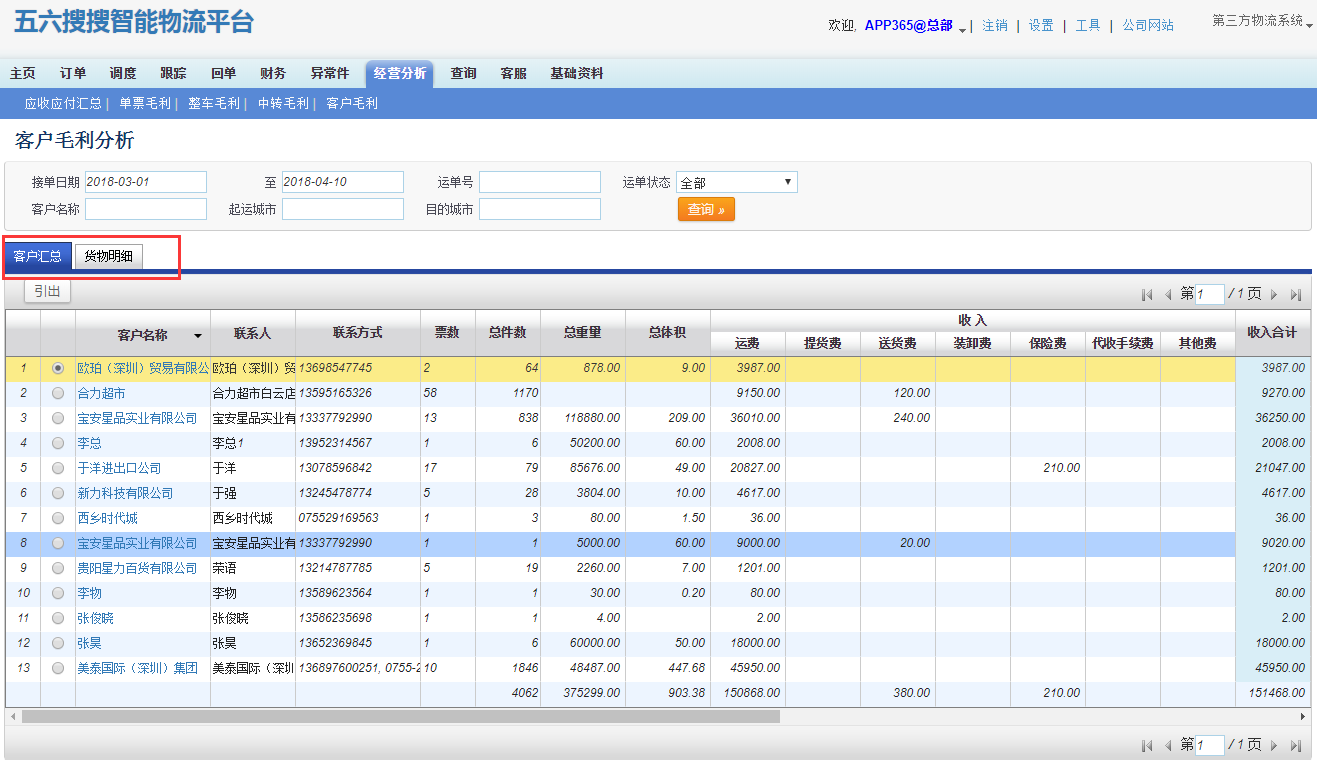Select radio button for 欧珀（深圳）贸易有限公司 row
The image size is (1317, 764).
pyautogui.click(x=58, y=368)
